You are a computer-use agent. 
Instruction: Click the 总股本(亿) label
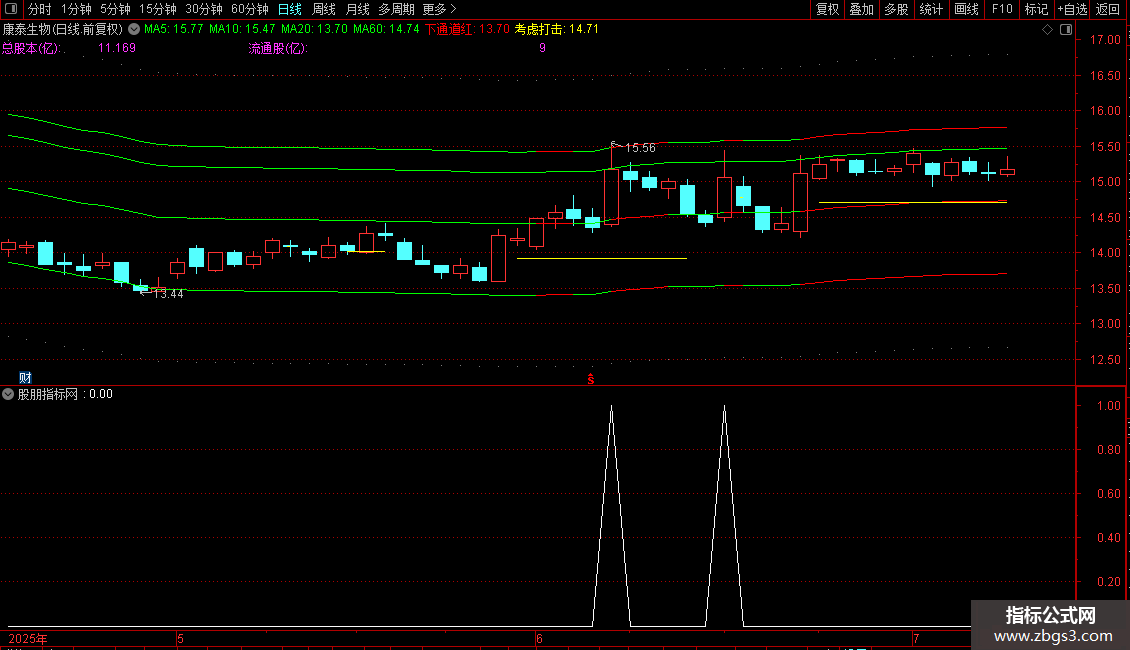(x=31, y=48)
